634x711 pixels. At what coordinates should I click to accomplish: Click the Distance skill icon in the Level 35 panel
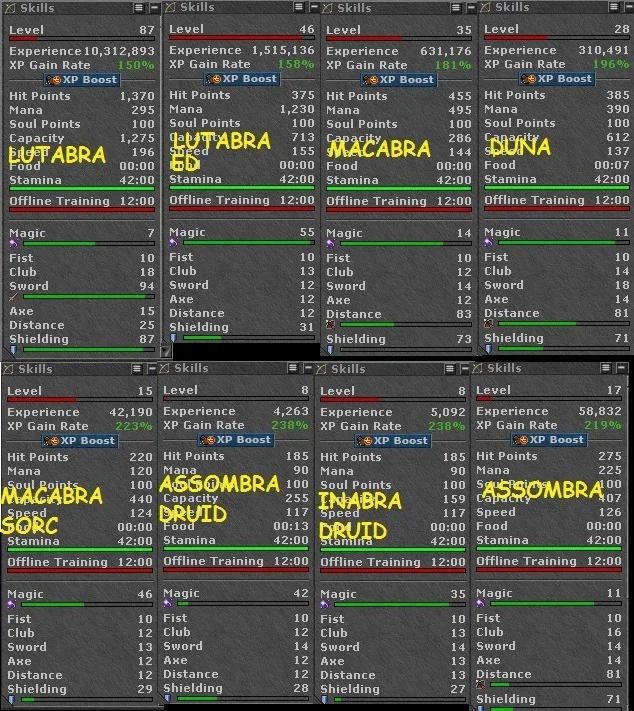[331, 325]
